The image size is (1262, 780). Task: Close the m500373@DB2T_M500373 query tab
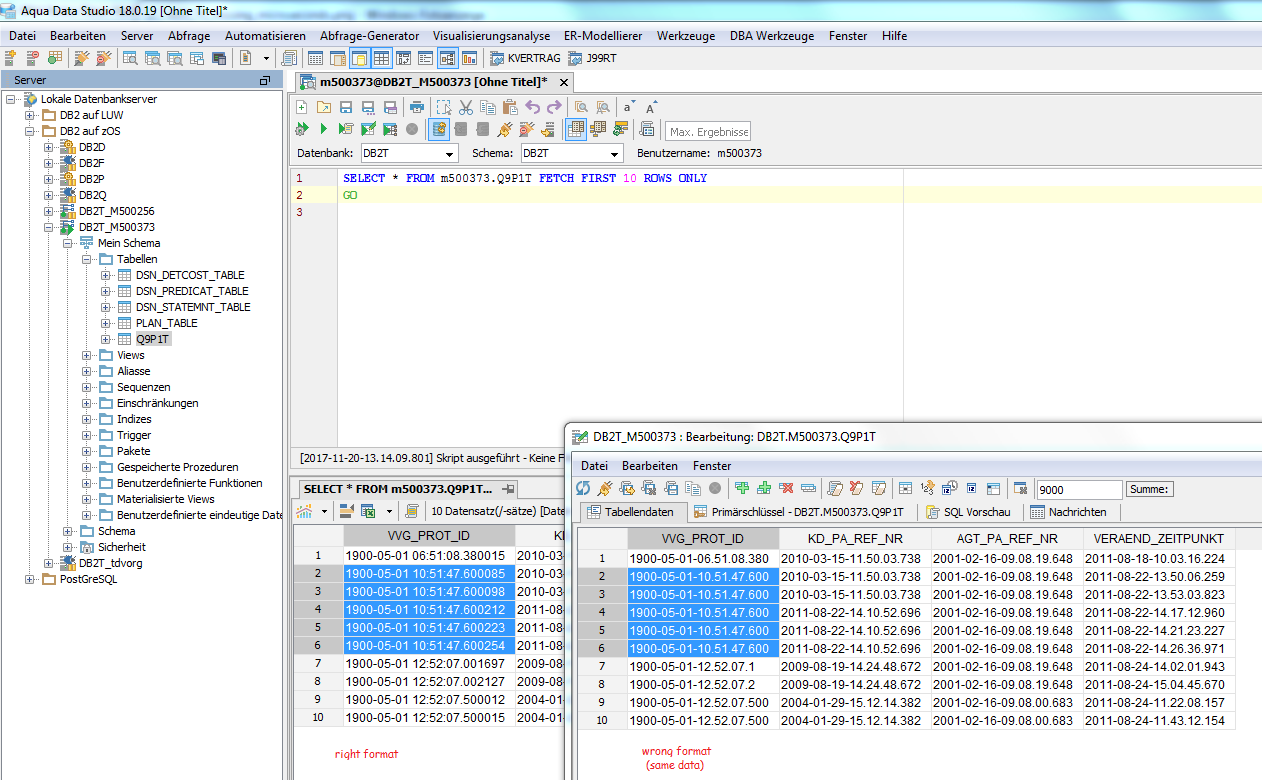563,82
